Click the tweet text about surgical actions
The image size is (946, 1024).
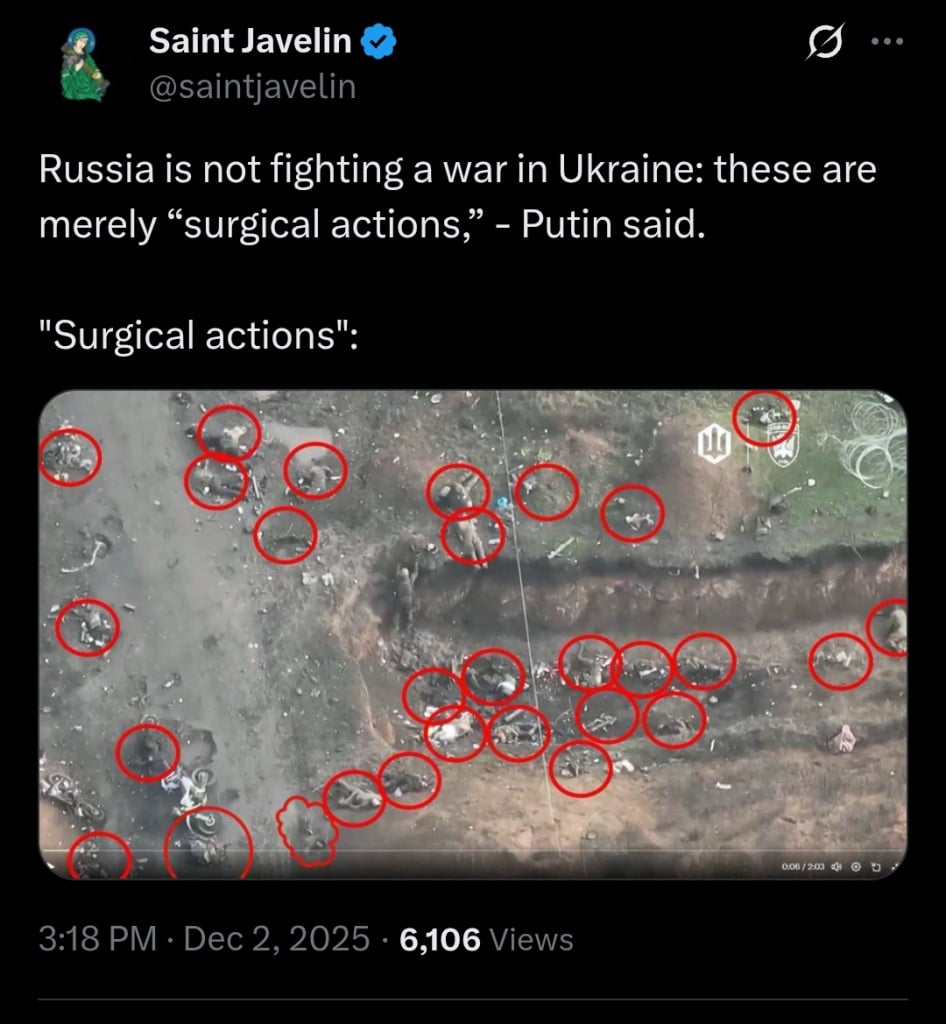[x=457, y=197]
